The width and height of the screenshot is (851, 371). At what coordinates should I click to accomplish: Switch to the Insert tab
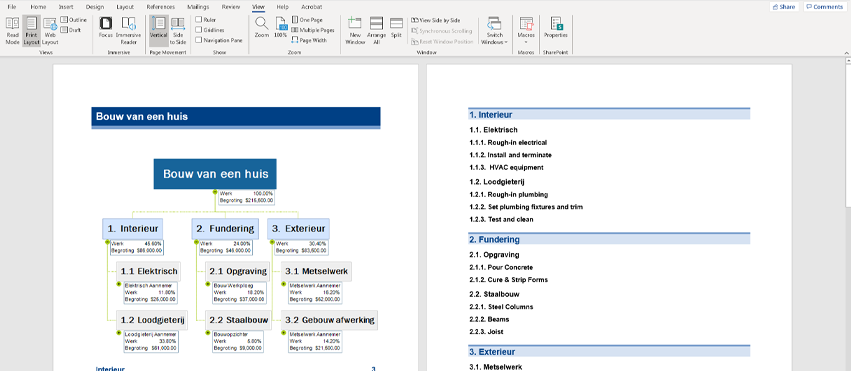coord(66,7)
